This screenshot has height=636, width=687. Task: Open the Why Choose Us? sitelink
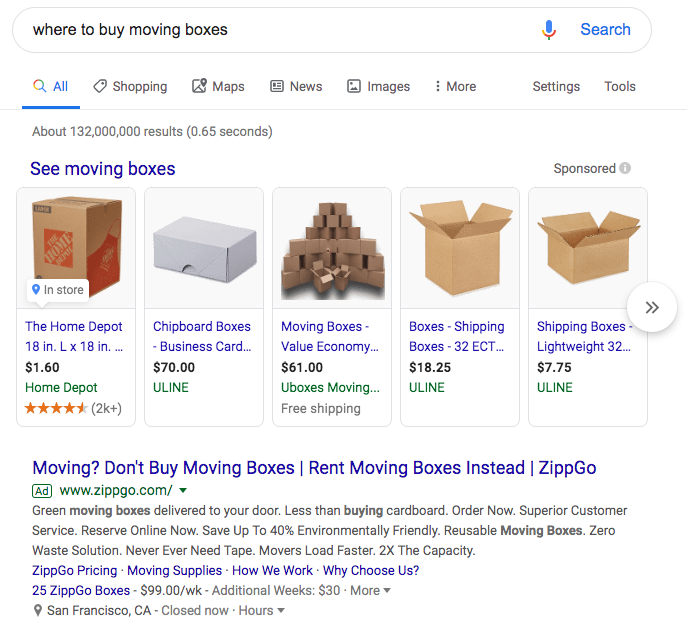[371, 571]
